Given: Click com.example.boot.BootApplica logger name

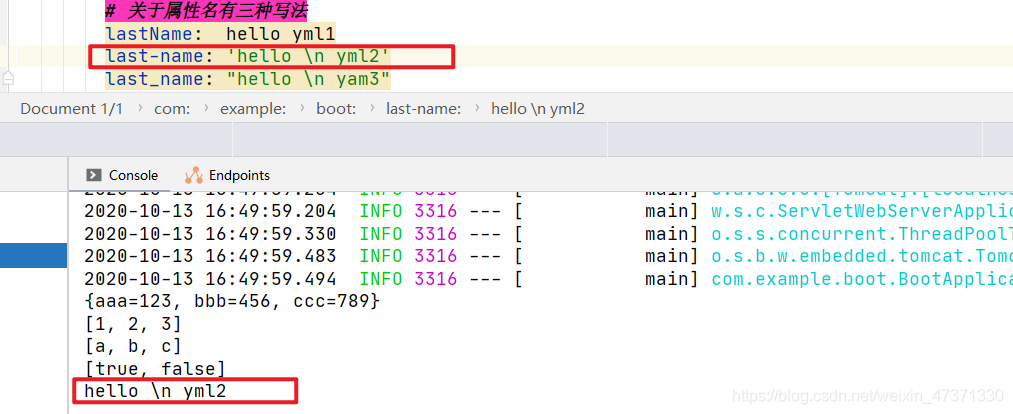Looking at the screenshot, I should [862, 279].
